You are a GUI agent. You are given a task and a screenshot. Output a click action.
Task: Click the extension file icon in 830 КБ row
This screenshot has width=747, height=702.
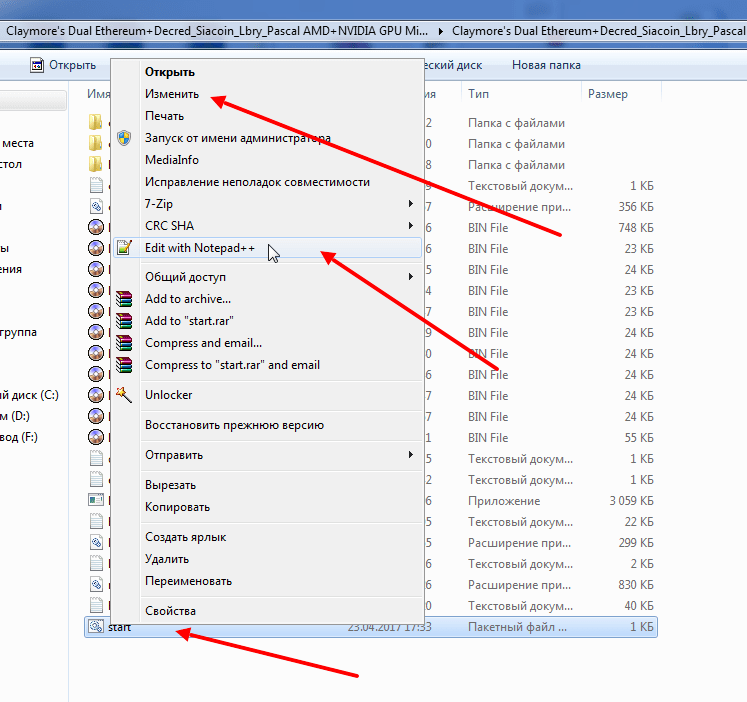tap(96, 584)
